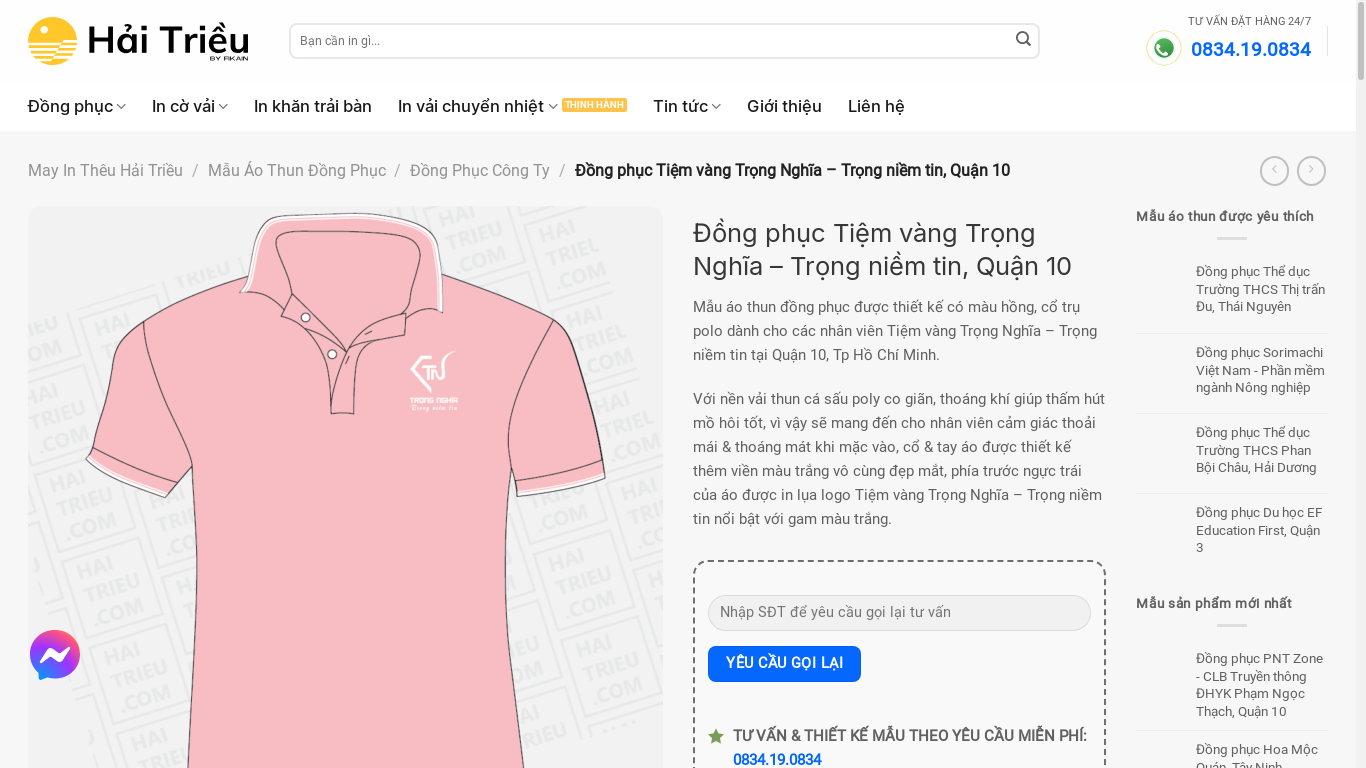The image size is (1366, 768).
Task: Click the pink polo shirt image
Action: pos(345,487)
